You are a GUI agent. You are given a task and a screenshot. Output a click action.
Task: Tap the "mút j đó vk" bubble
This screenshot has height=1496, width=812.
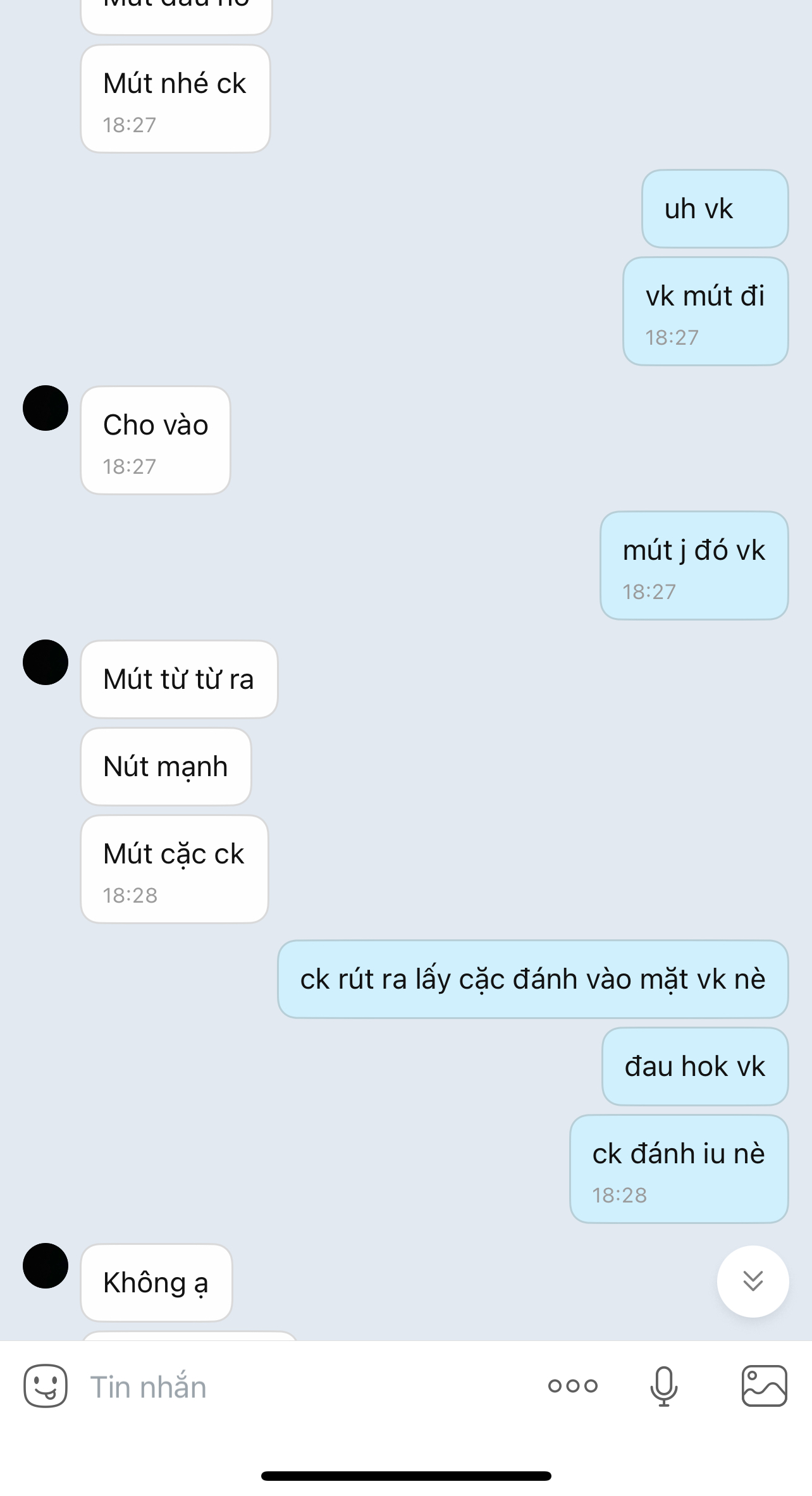click(694, 566)
